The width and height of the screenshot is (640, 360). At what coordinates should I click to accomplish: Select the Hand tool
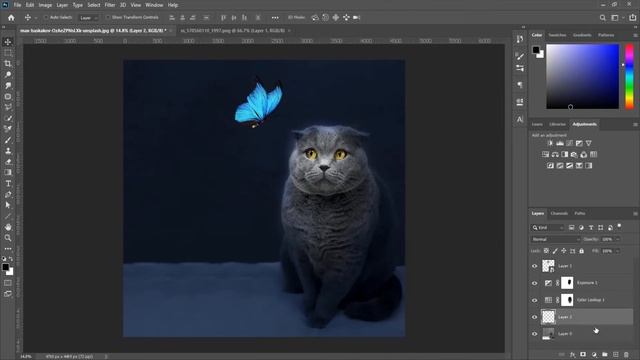click(x=8, y=227)
